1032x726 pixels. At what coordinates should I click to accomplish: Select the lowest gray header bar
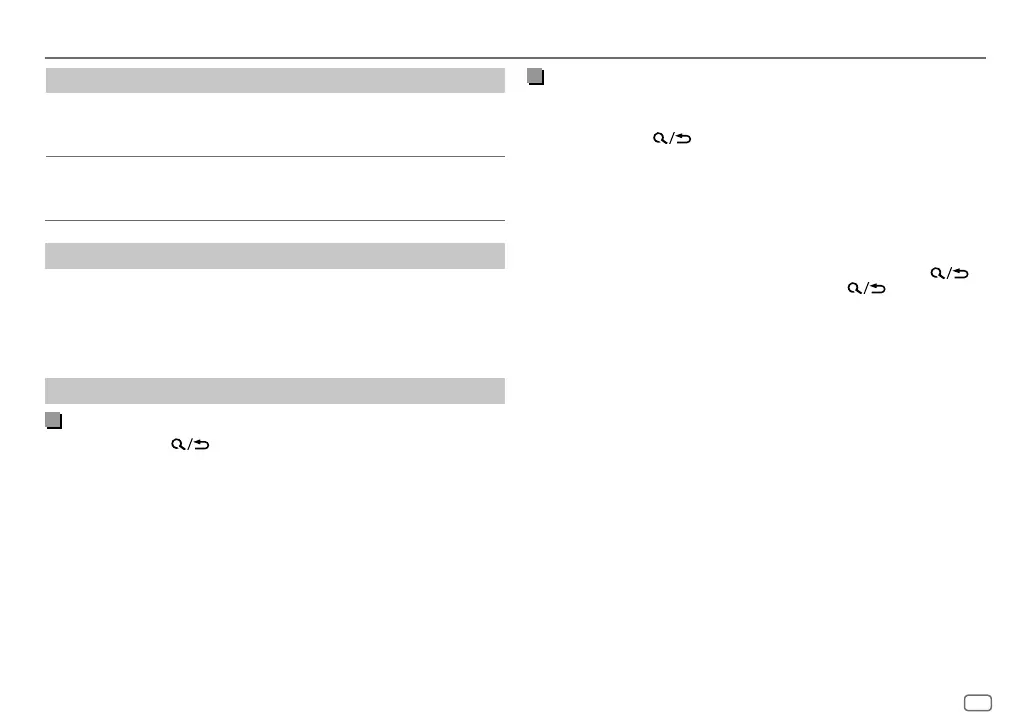(275, 391)
